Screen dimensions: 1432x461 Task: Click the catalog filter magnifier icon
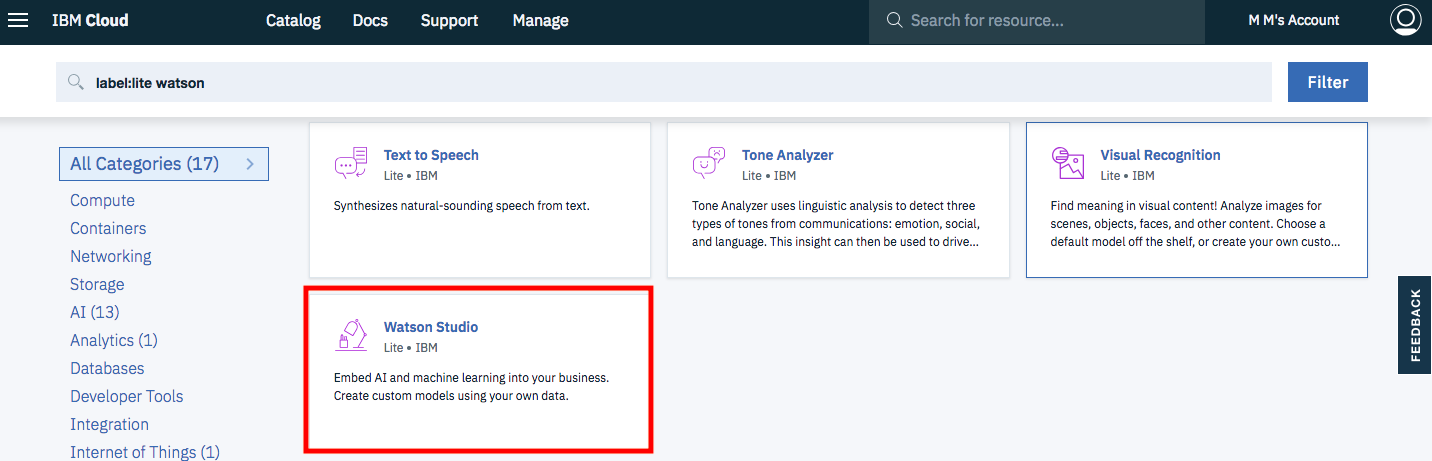[75, 82]
